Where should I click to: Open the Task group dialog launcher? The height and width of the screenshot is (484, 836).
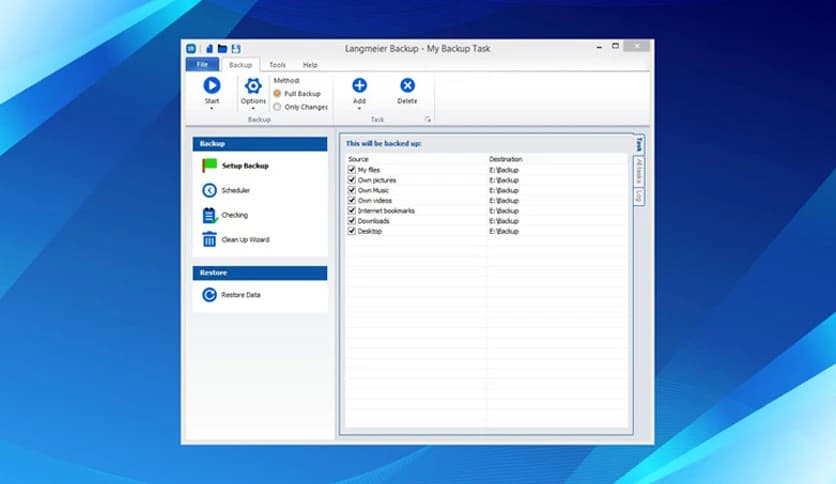pyautogui.click(x=427, y=119)
